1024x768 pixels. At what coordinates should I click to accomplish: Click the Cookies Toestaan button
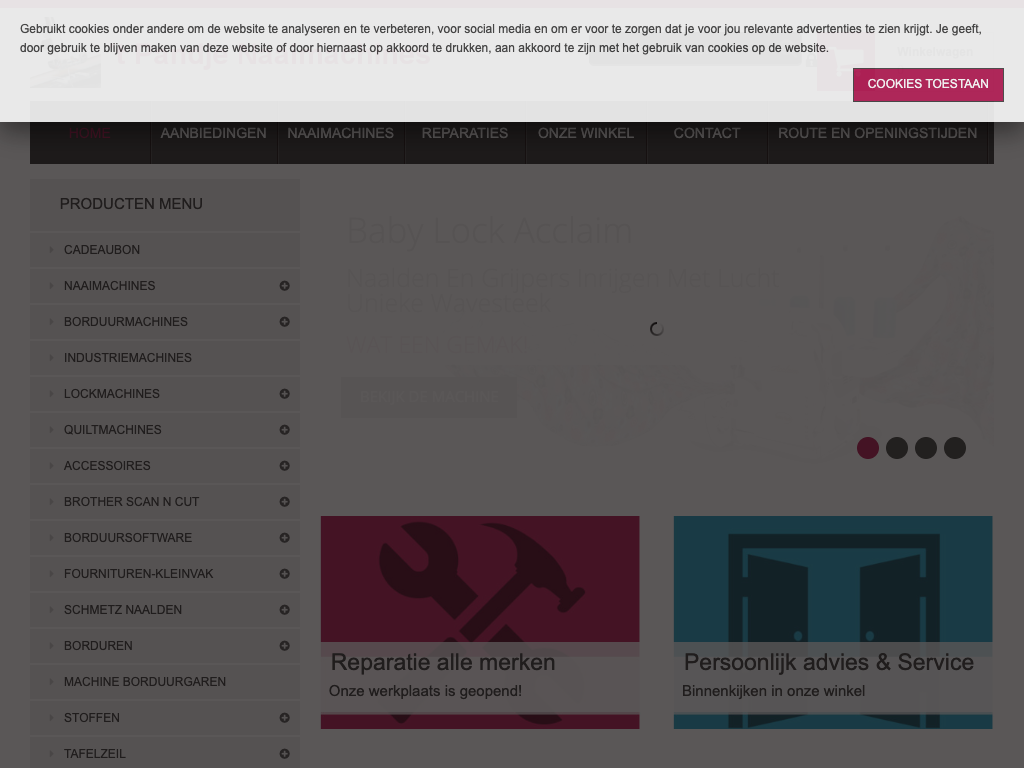click(x=927, y=84)
